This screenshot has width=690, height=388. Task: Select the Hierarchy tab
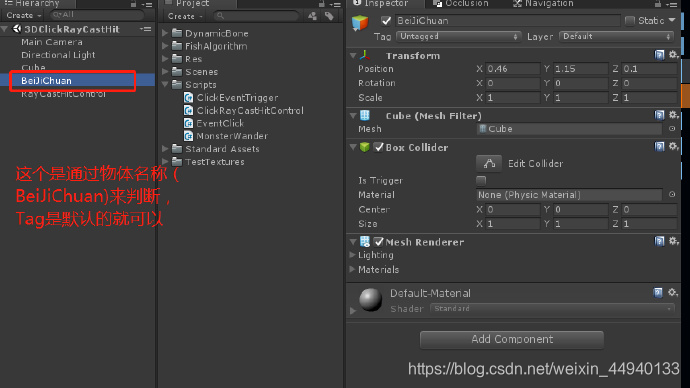pyautogui.click(x=32, y=4)
